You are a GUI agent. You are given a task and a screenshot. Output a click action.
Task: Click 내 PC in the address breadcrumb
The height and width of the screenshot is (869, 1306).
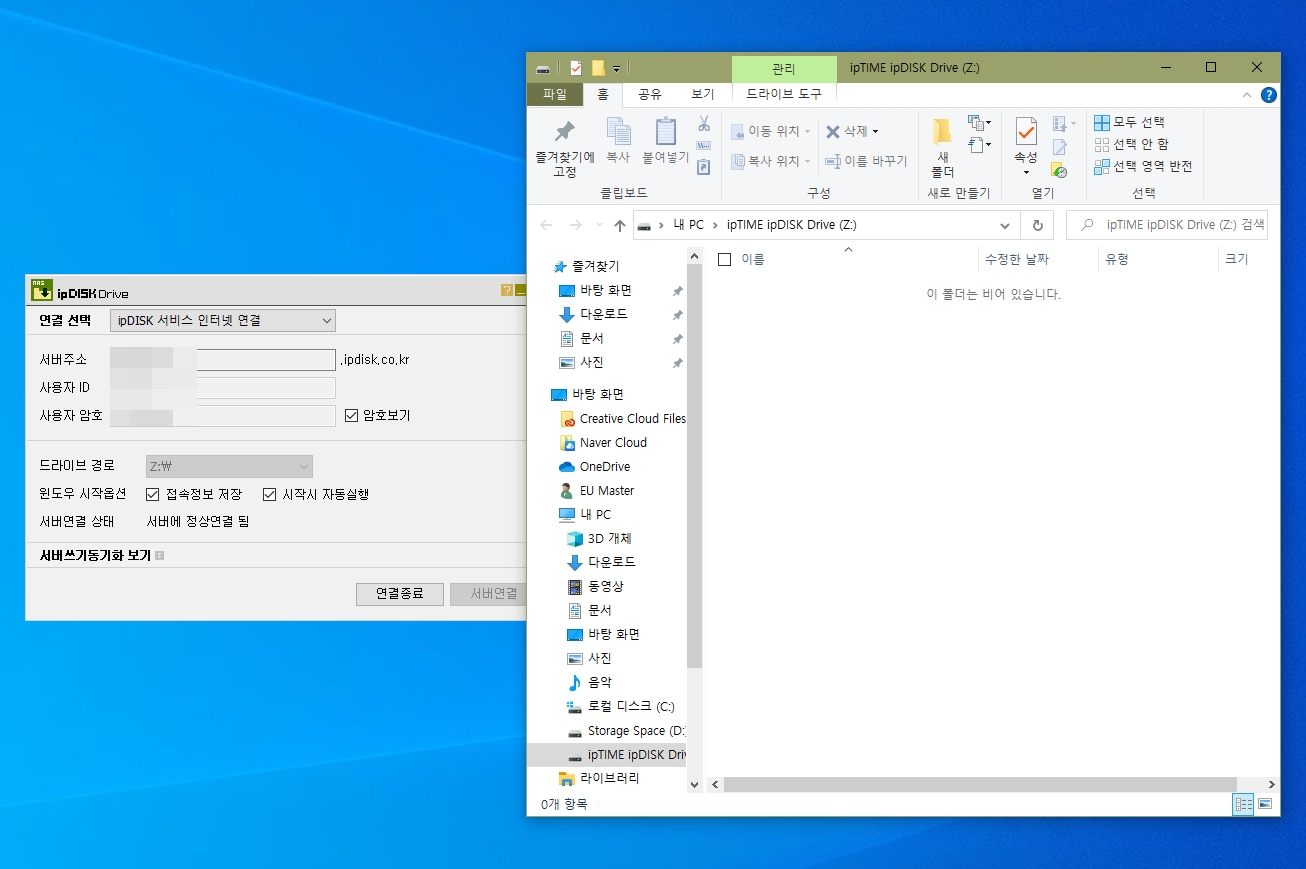point(689,225)
